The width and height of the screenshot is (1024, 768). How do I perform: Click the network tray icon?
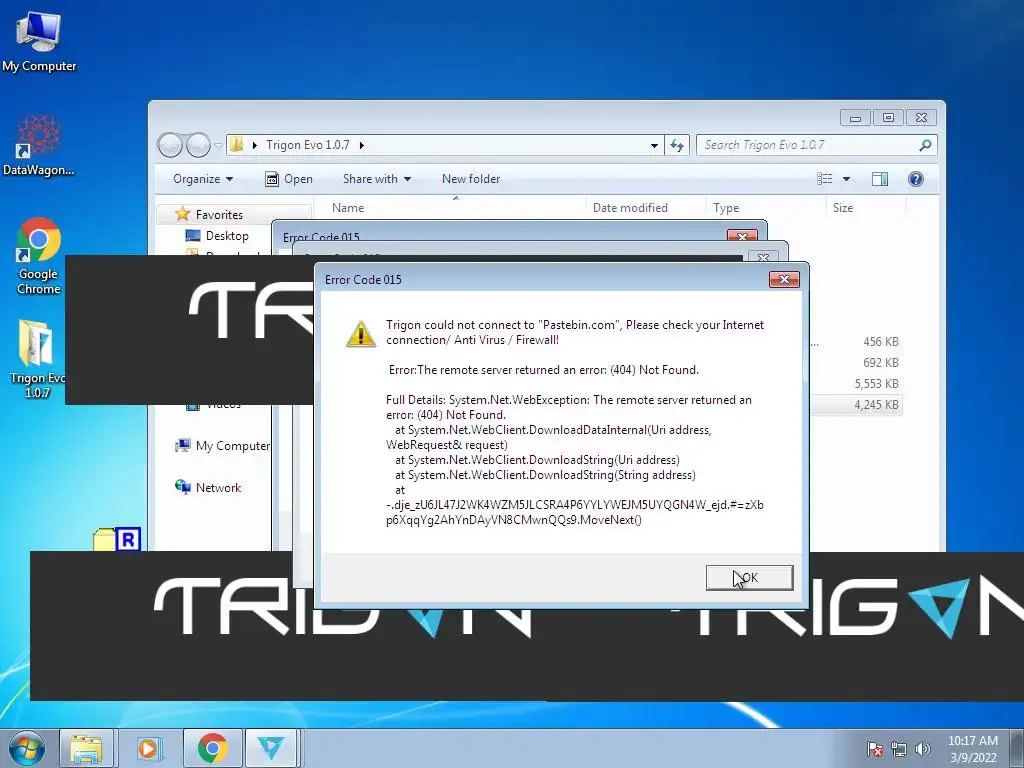click(x=899, y=749)
